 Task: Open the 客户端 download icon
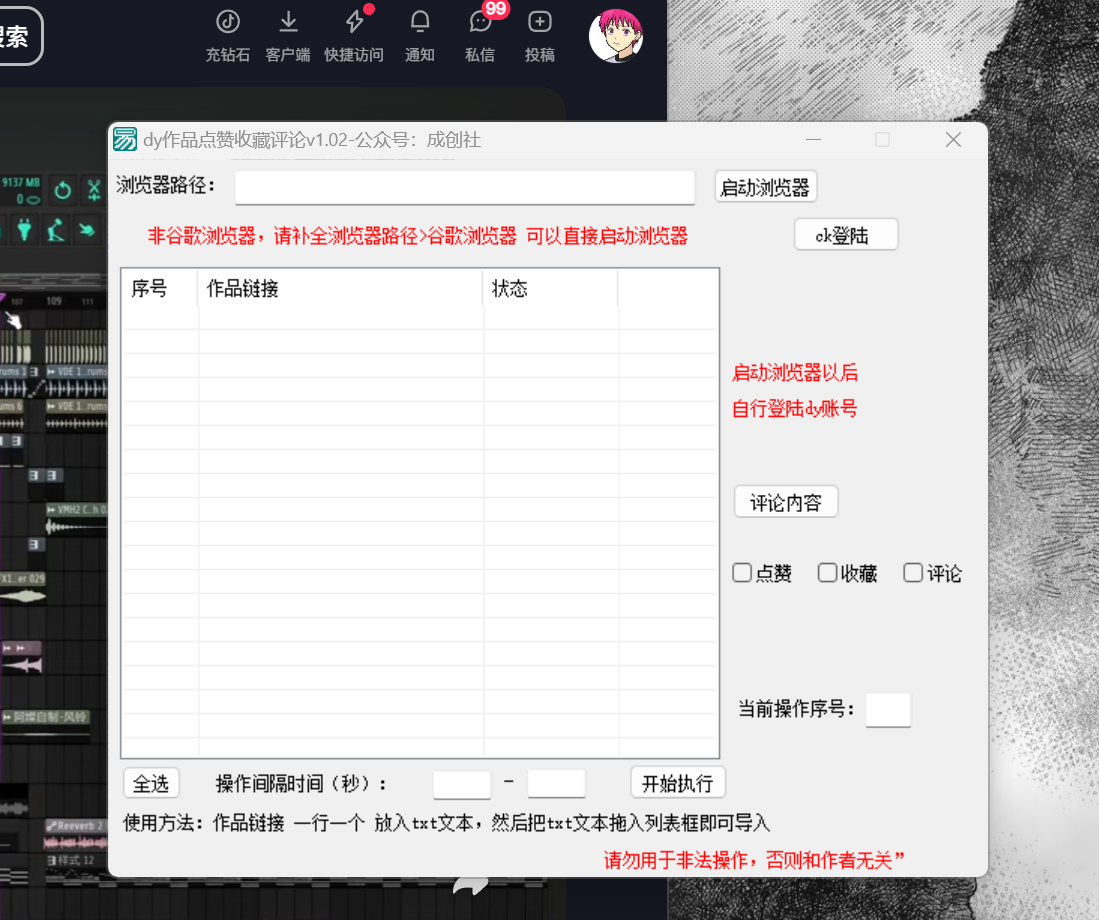point(288,22)
